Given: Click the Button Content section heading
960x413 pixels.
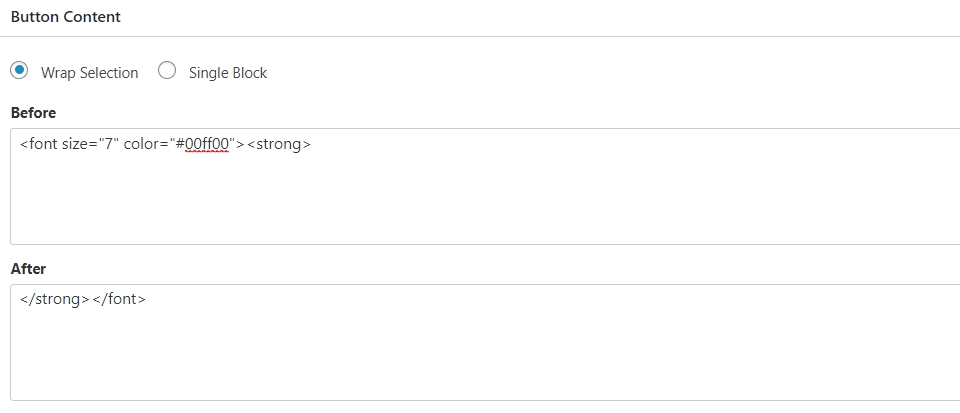Looking at the screenshot, I should pos(66,17).
